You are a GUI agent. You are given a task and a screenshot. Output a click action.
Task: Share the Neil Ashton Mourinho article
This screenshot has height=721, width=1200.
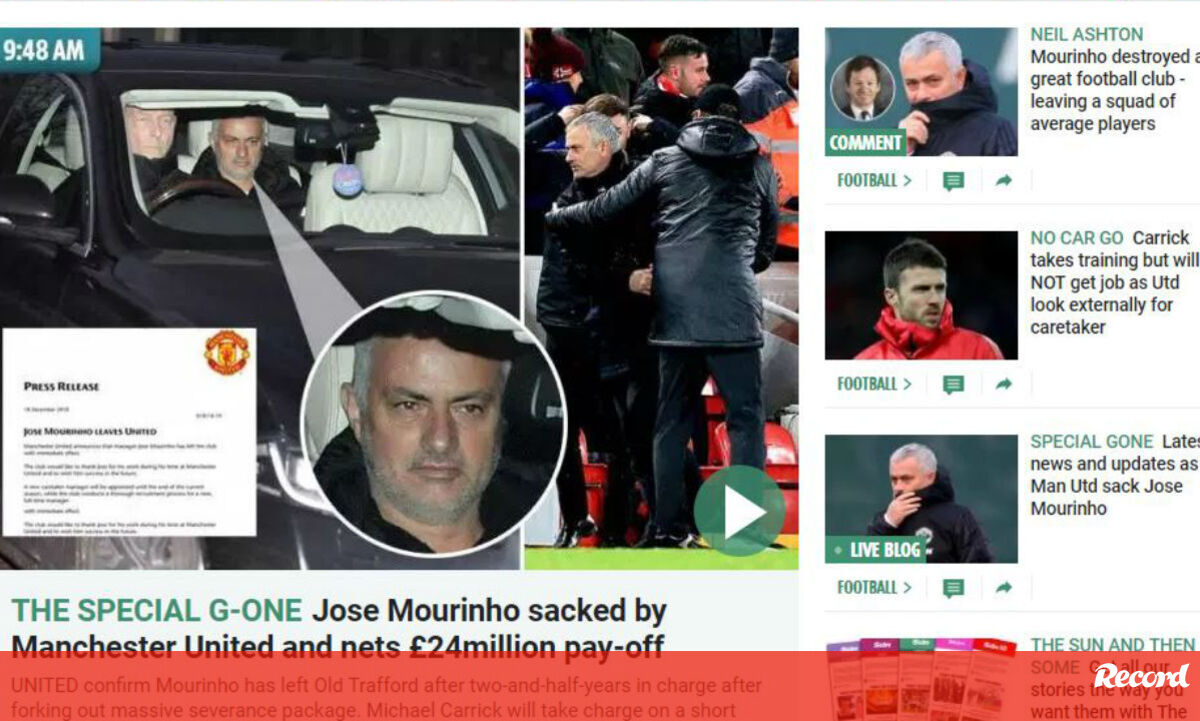coord(1004,181)
